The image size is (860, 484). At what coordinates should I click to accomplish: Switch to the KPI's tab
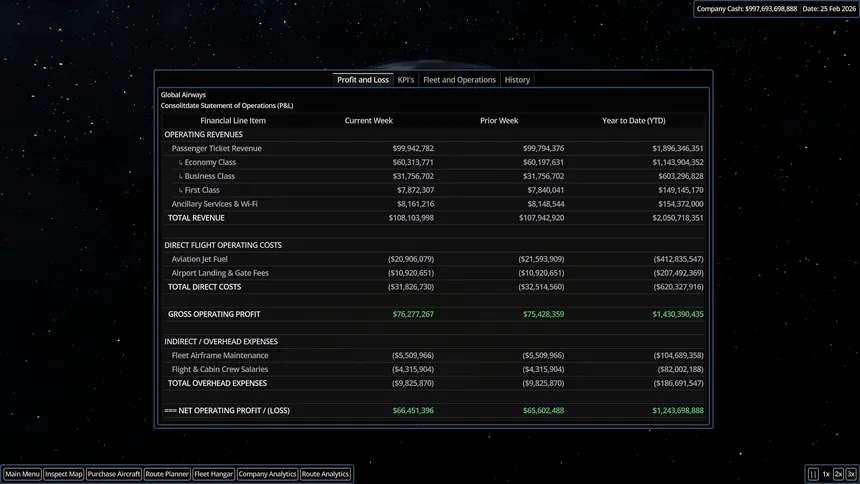(x=406, y=80)
